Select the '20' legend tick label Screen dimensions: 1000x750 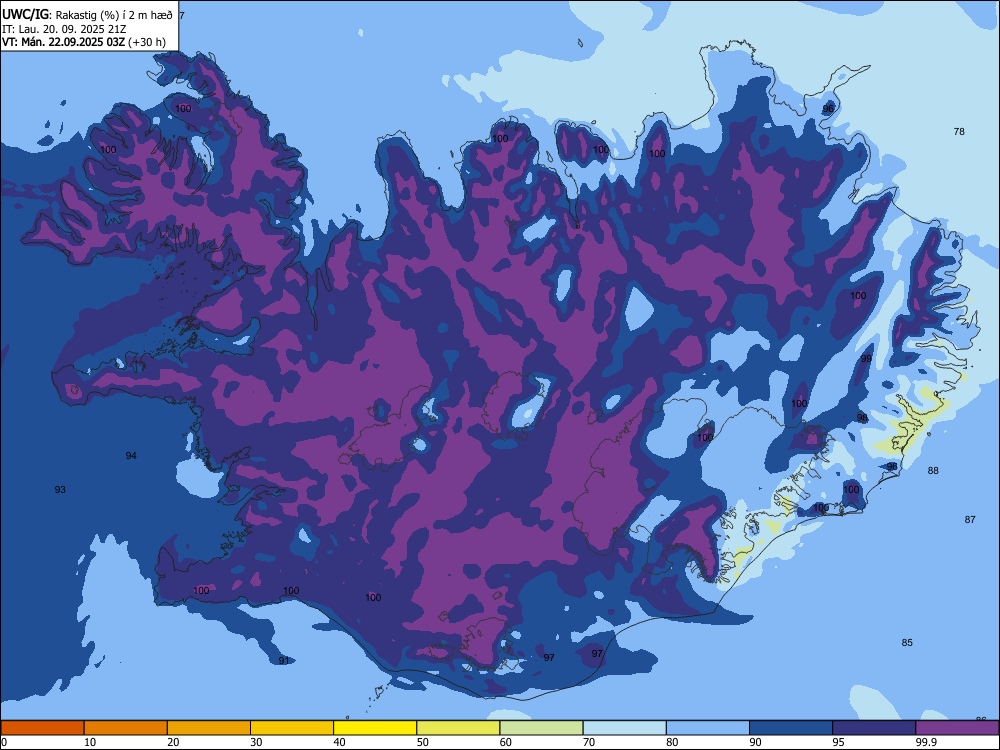point(173,742)
